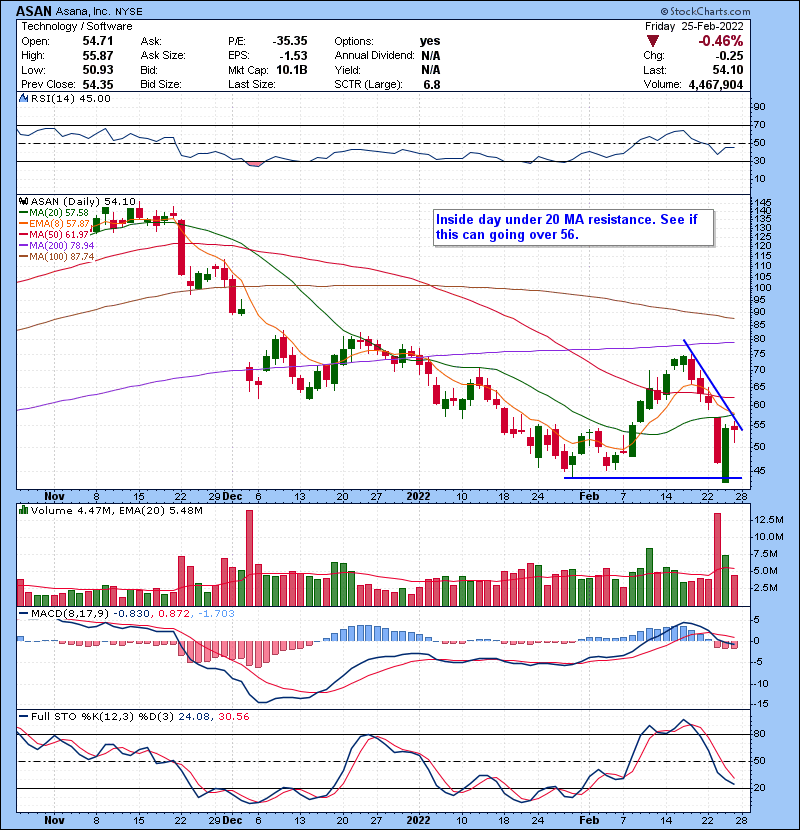Click the MA(200) 78.94 legend entry
The height and width of the screenshot is (830, 800).
57,246
